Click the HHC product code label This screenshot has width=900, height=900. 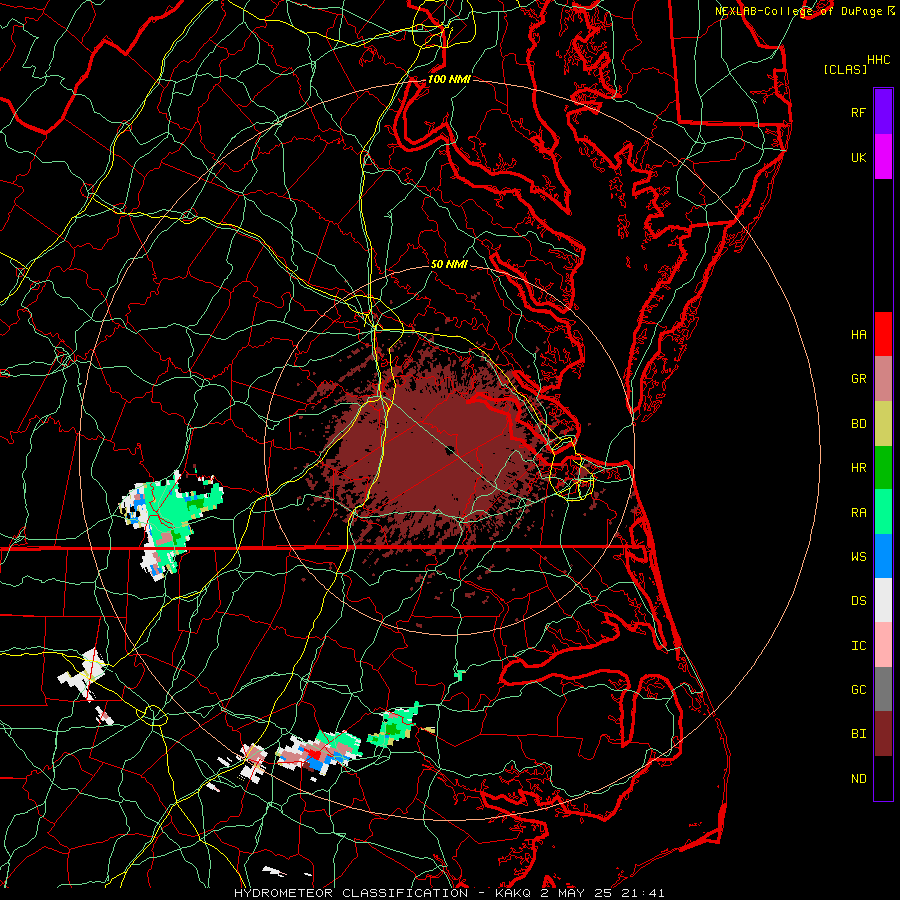tap(878, 60)
